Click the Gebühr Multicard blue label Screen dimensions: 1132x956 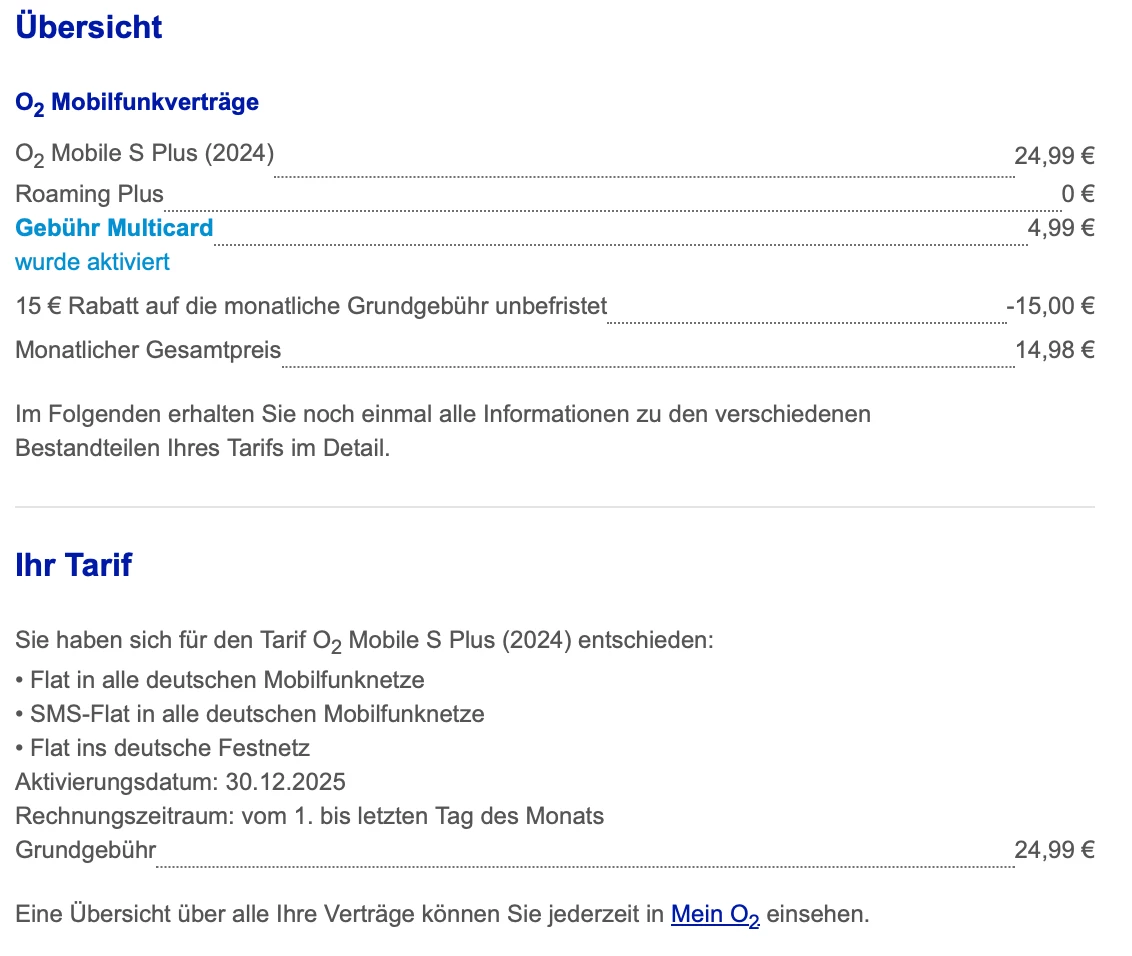[x=114, y=228]
